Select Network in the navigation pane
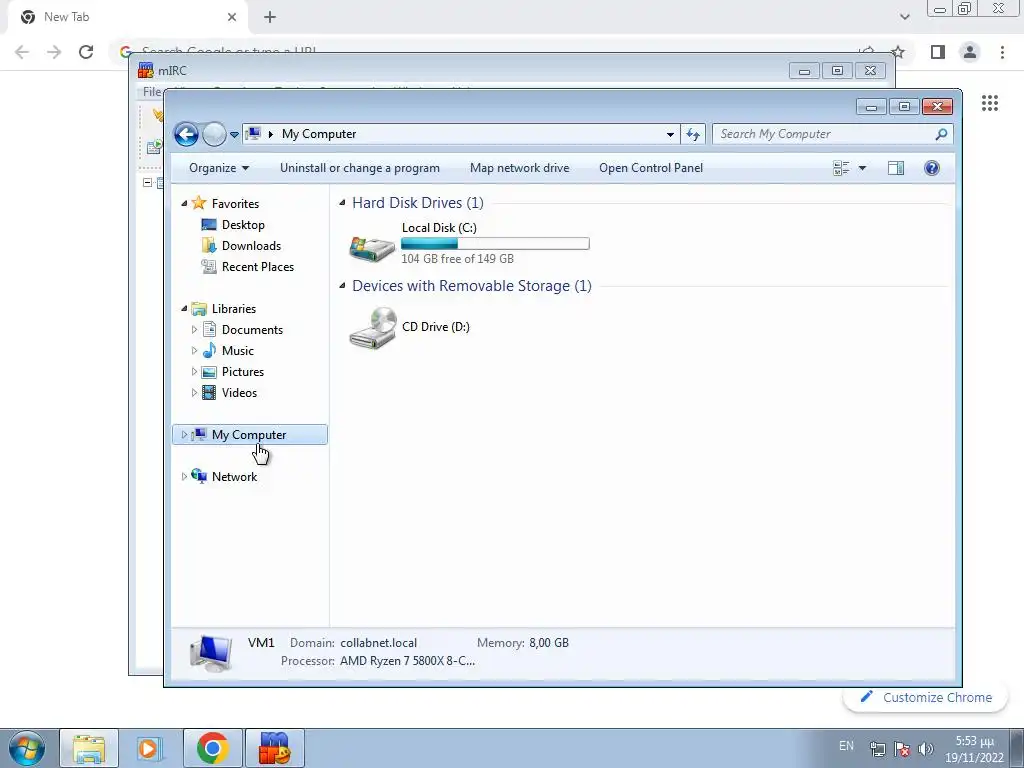Viewport: 1024px width, 768px height. (x=234, y=477)
